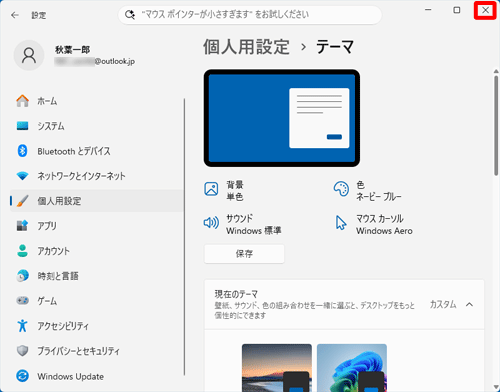This screenshot has width=500, height=392.
Task: Click the システム monitor icon
Action: coord(22,126)
